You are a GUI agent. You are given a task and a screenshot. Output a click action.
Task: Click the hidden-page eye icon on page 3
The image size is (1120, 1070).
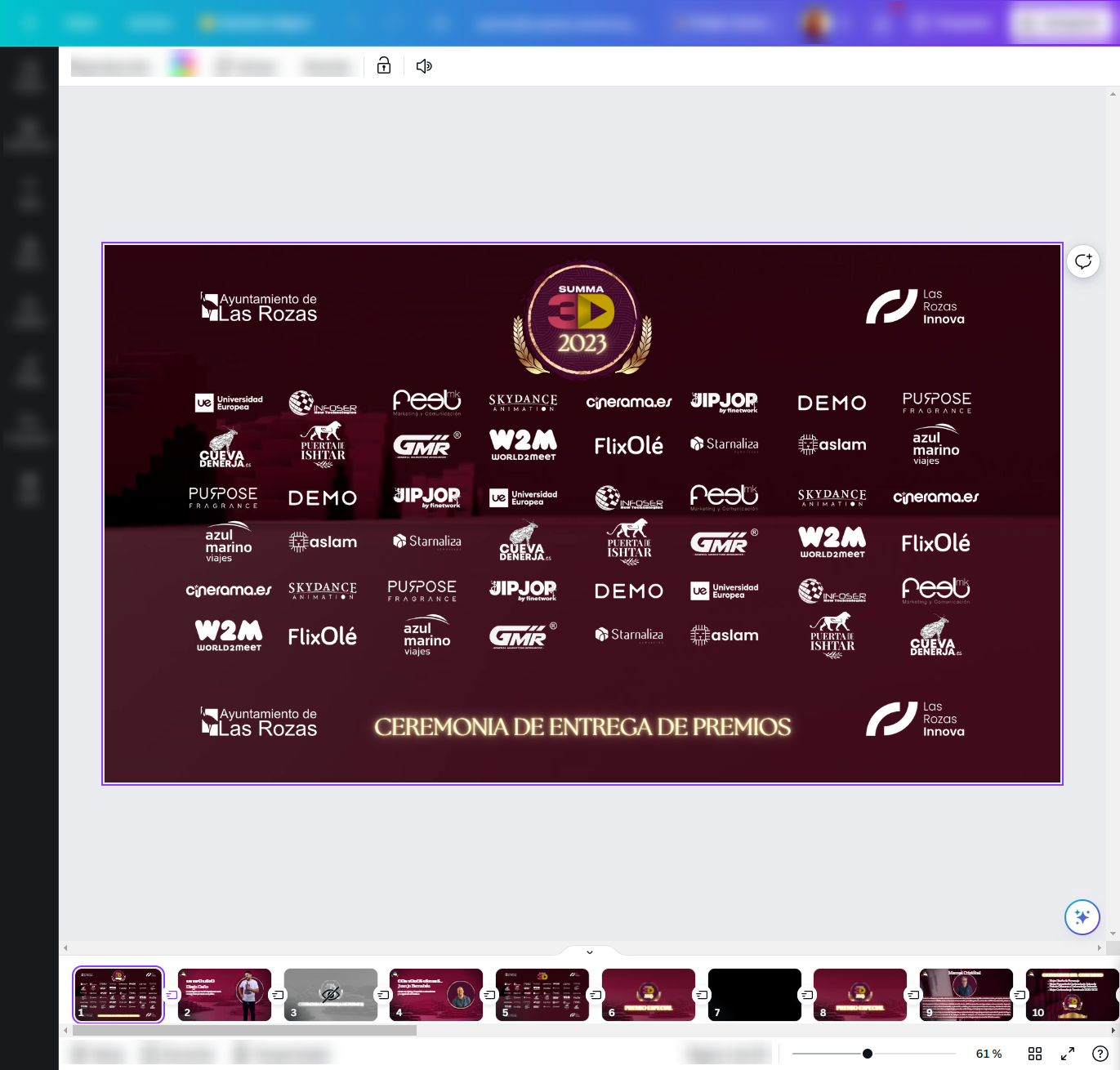pos(331,994)
